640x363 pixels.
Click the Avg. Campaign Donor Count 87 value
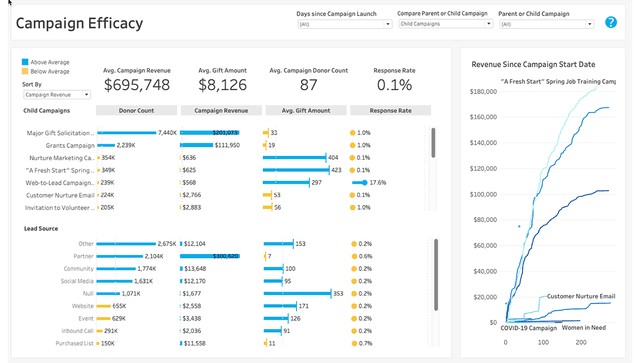(309, 85)
